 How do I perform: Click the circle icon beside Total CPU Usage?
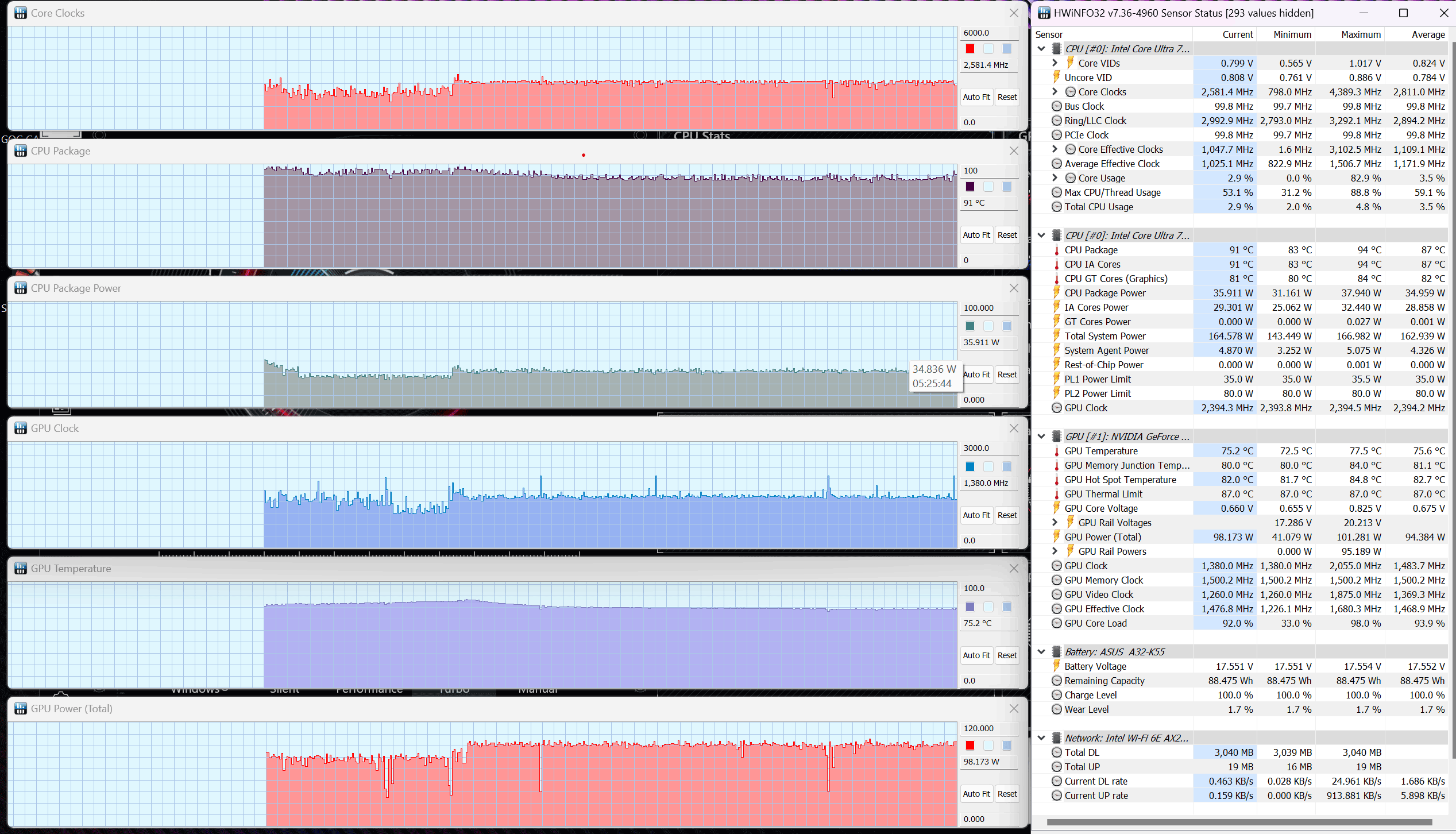(1056, 207)
